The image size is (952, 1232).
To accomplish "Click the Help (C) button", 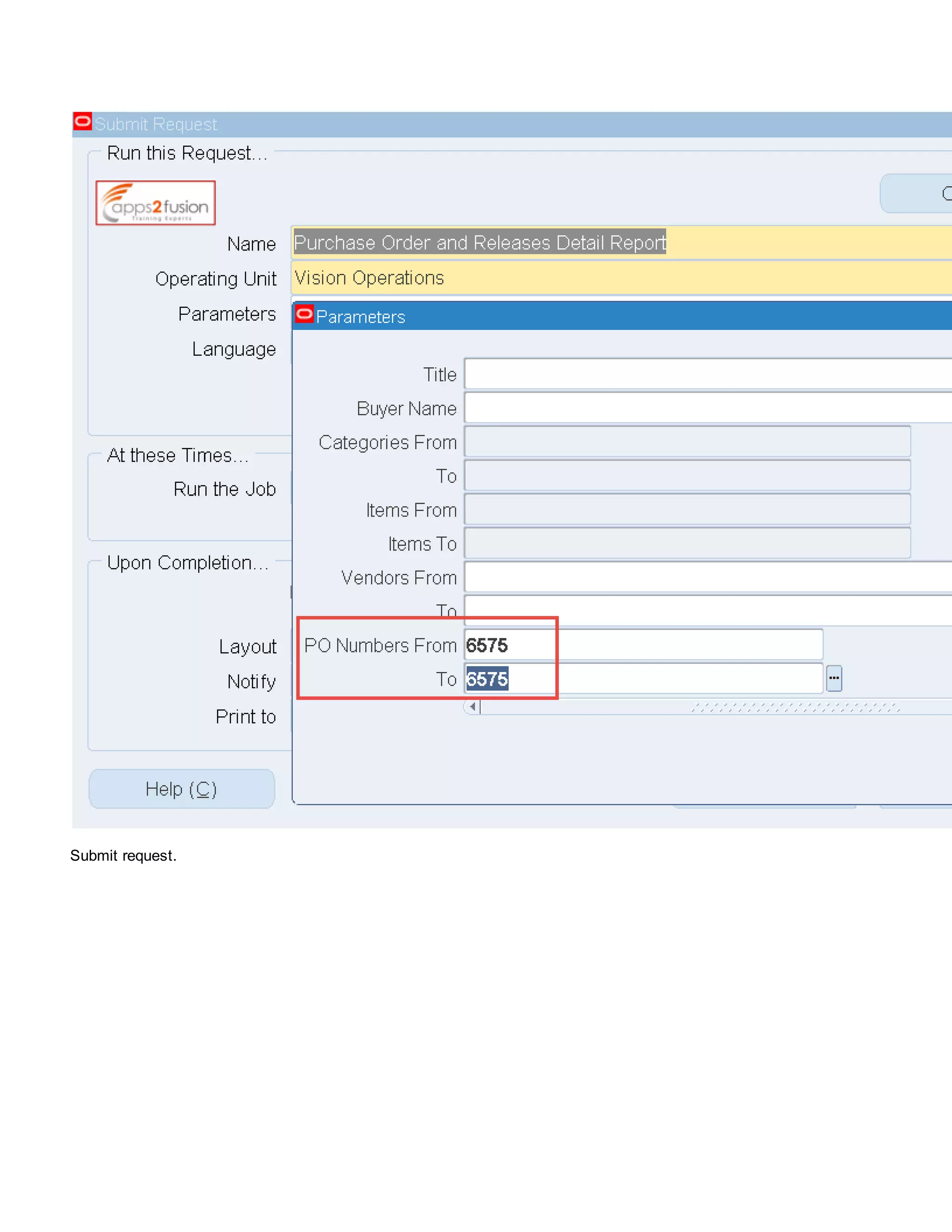I will [x=182, y=788].
